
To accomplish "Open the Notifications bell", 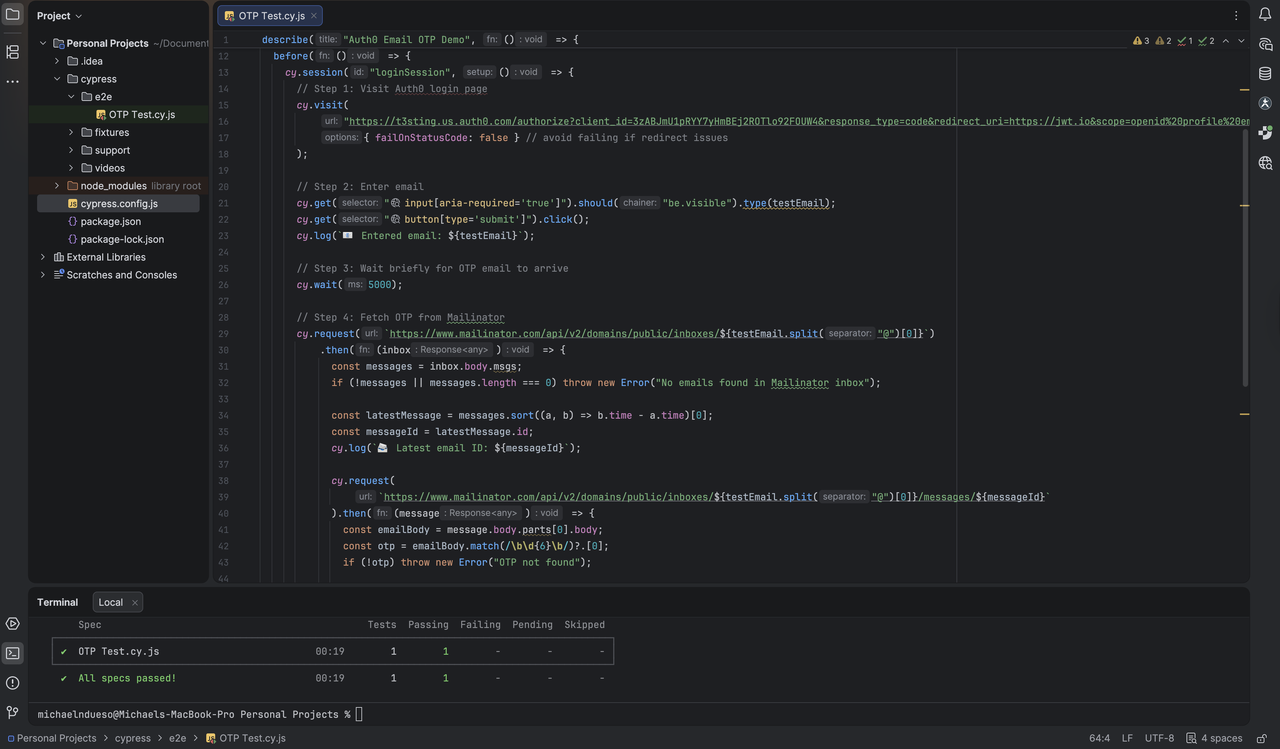I will [x=1265, y=14].
